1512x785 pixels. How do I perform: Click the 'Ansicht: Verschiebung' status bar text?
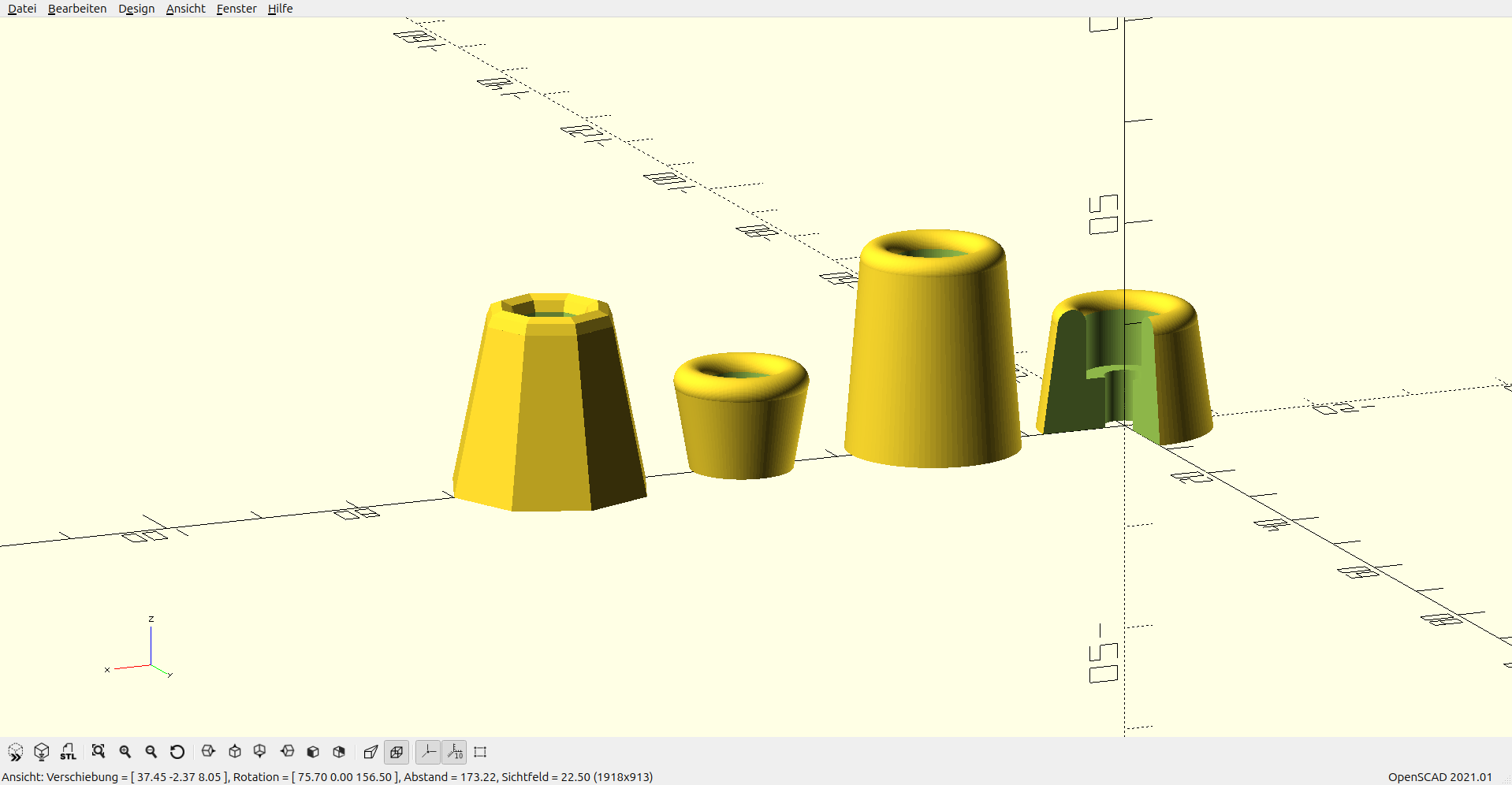coord(327,777)
